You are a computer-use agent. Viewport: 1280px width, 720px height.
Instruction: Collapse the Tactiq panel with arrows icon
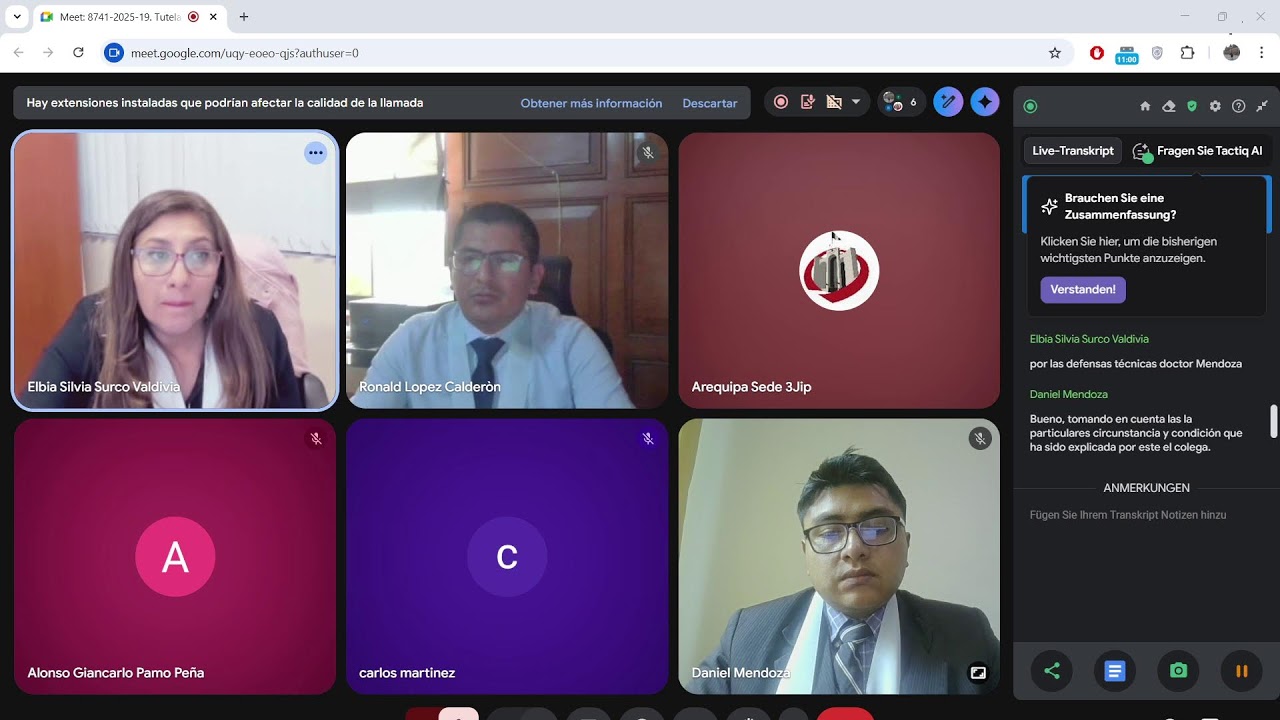coord(1262,106)
